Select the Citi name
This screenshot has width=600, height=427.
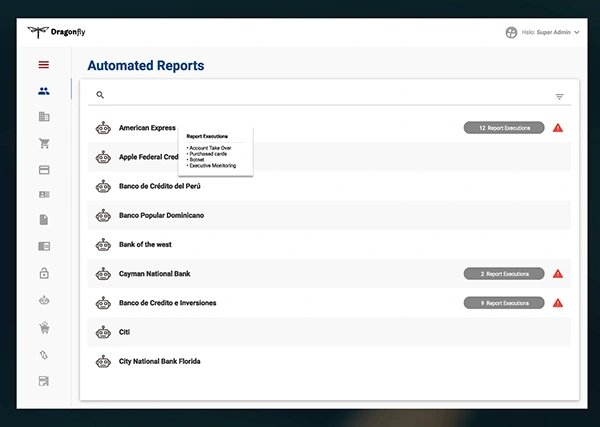pyautogui.click(x=124, y=332)
